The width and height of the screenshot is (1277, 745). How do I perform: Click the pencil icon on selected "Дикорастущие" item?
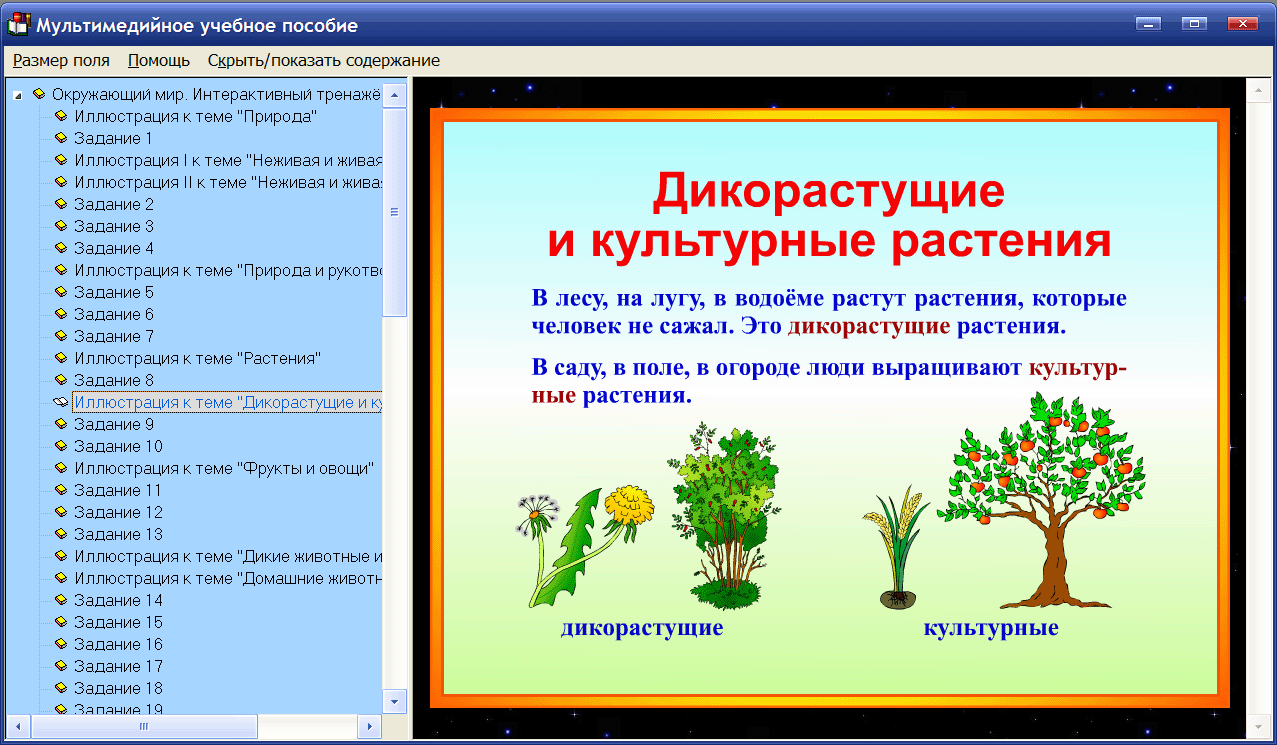pos(60,401)
